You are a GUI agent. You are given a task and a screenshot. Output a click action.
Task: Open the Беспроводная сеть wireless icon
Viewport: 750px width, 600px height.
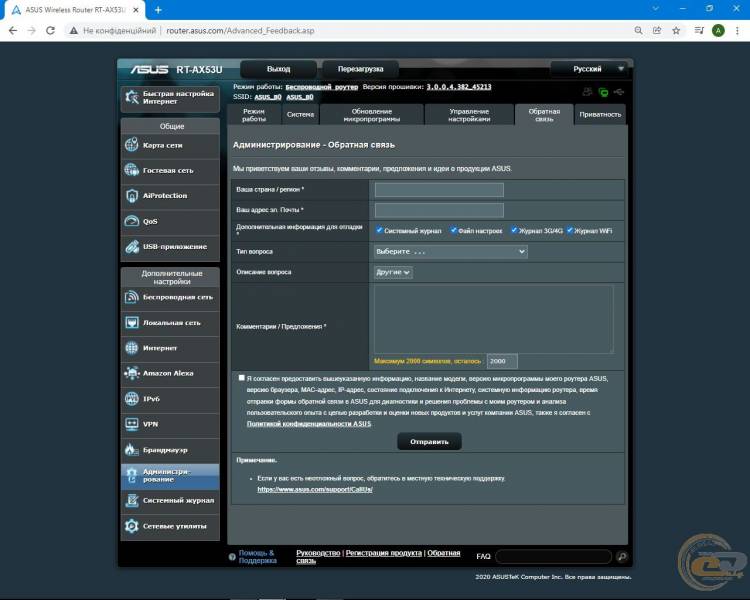132,297
